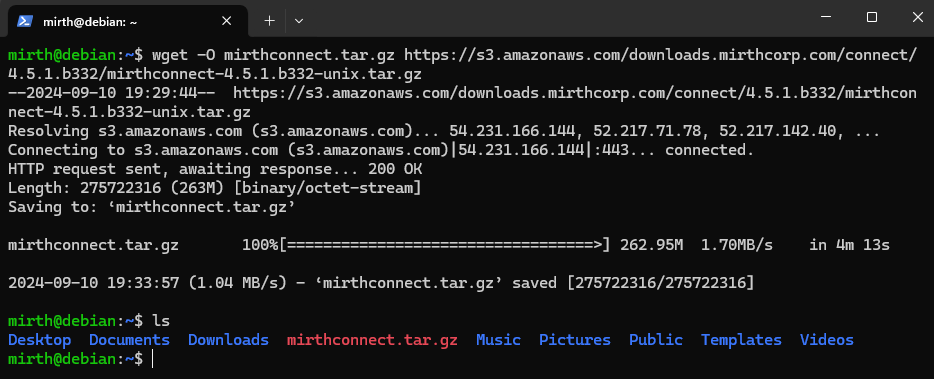Image resolution: width=934 pixels, height=379 pixels.
Task: Click the Desktop directory name
Action: (40, 340)
